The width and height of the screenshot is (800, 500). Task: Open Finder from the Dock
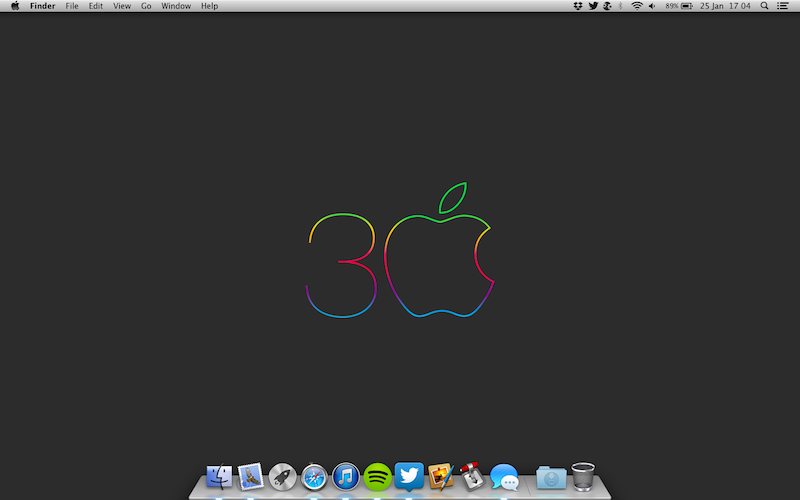pos(219,477)
